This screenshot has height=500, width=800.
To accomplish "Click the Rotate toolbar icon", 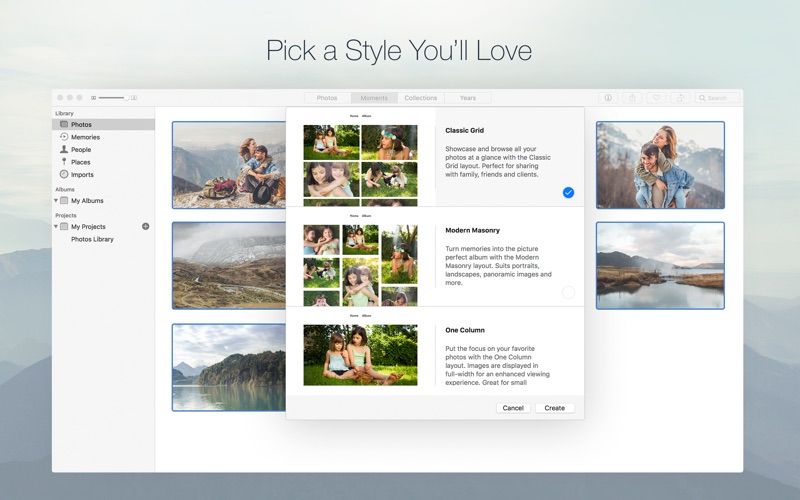I will coord(680,98).
